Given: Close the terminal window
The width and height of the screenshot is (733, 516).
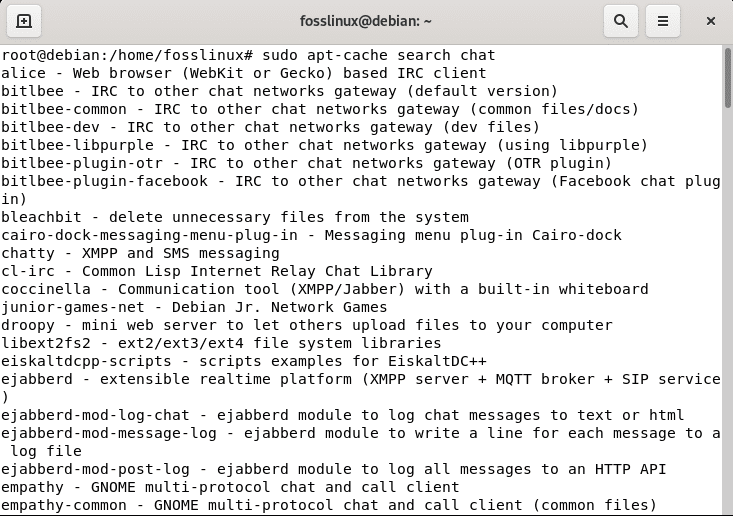Looking at the screenshot, I should [x=710, y=20].
